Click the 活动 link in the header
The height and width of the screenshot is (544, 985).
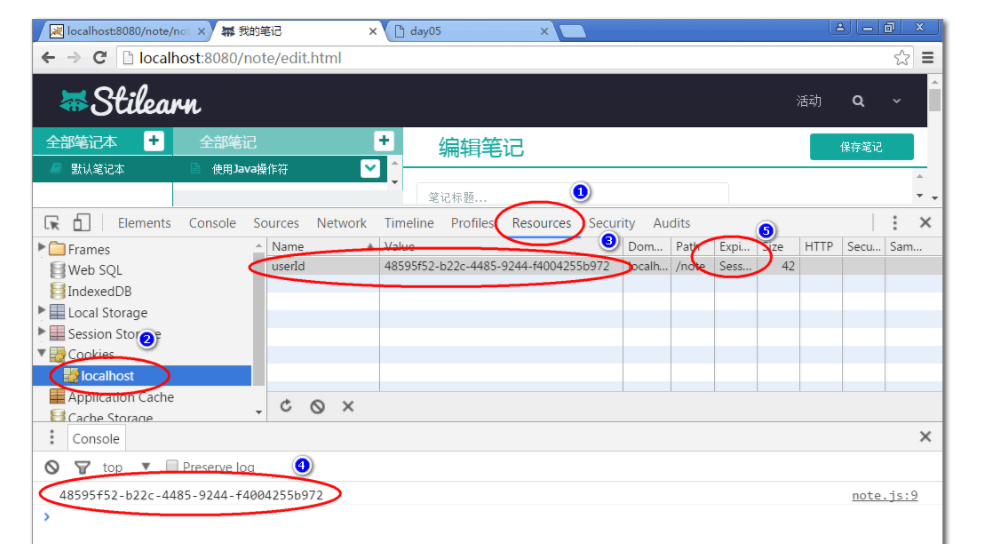(x=808, y=101)
